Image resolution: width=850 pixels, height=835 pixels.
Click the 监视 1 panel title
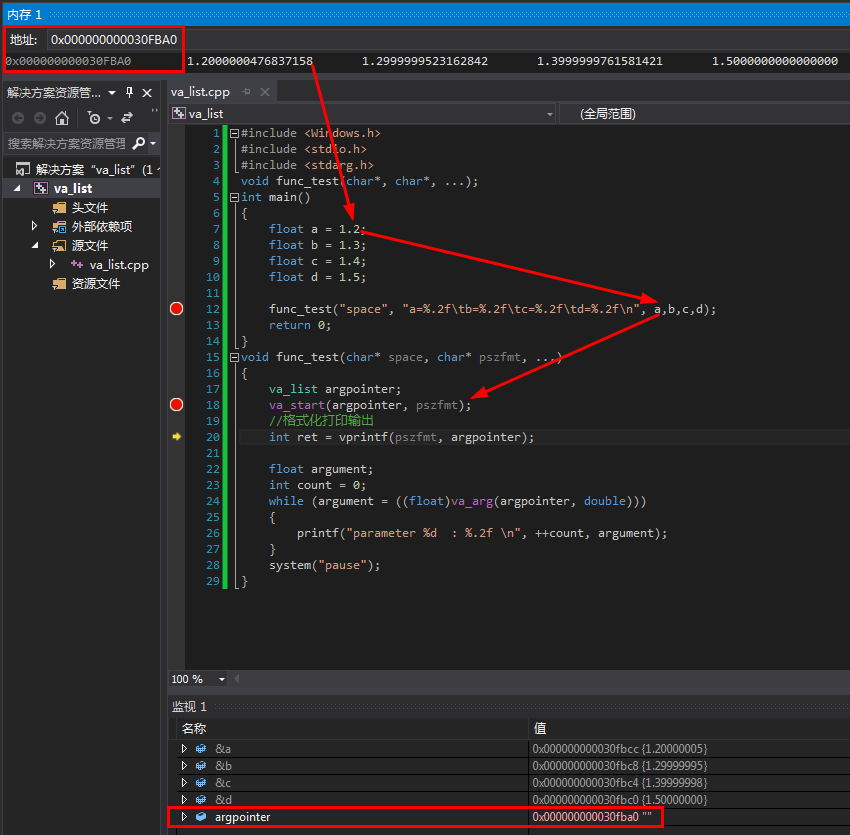189,706
